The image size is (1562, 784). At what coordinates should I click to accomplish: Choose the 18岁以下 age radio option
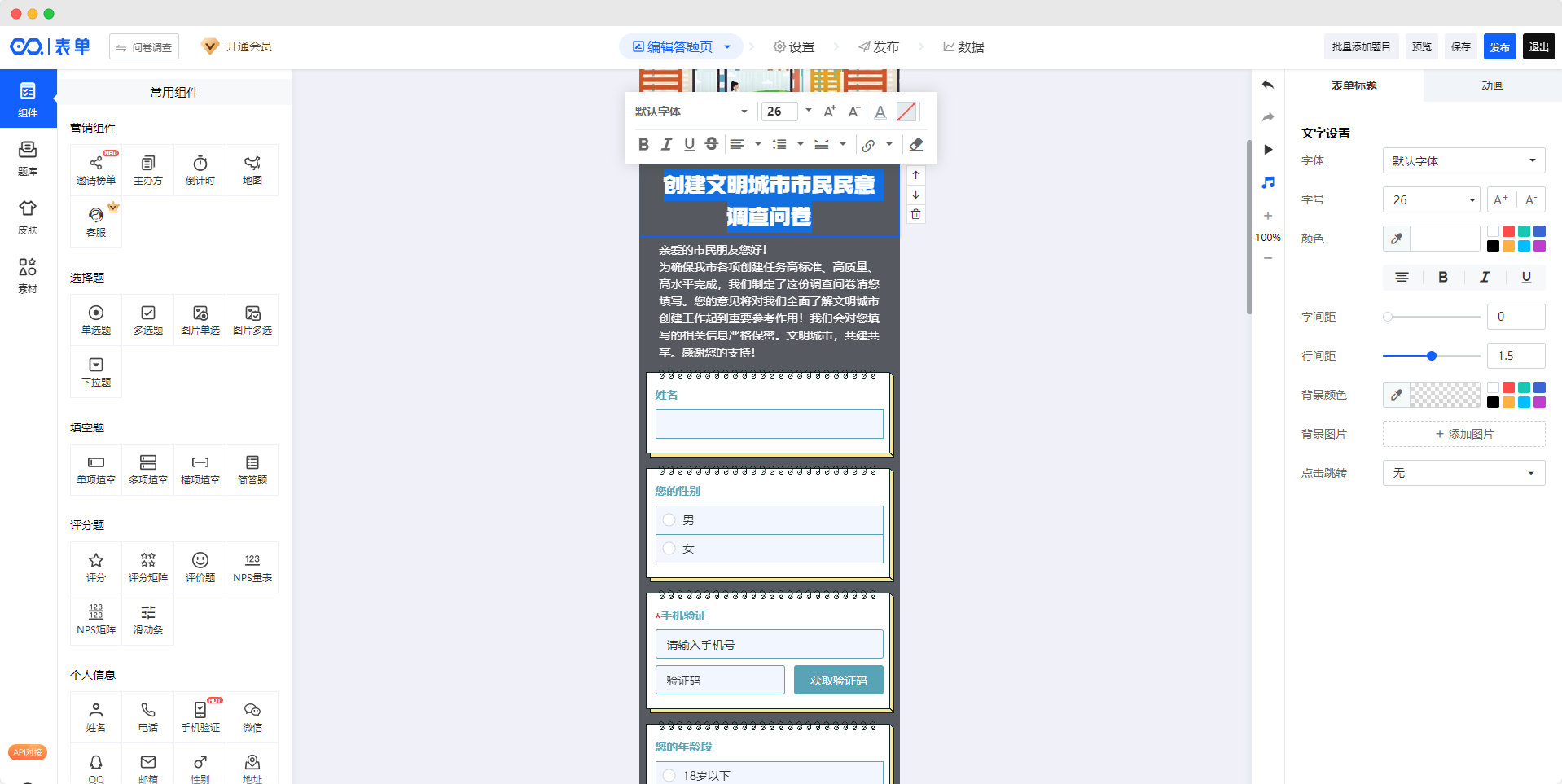pos(669,775)
